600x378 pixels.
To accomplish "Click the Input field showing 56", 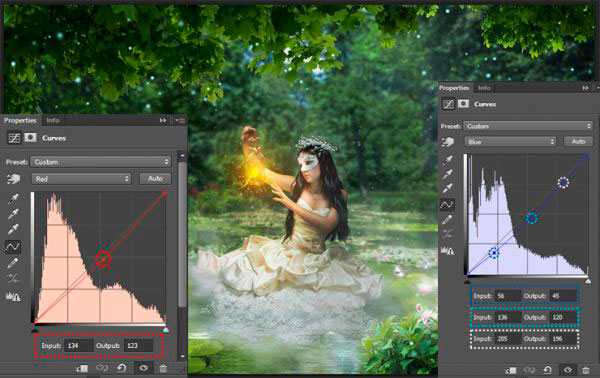I will pos(508,296).
